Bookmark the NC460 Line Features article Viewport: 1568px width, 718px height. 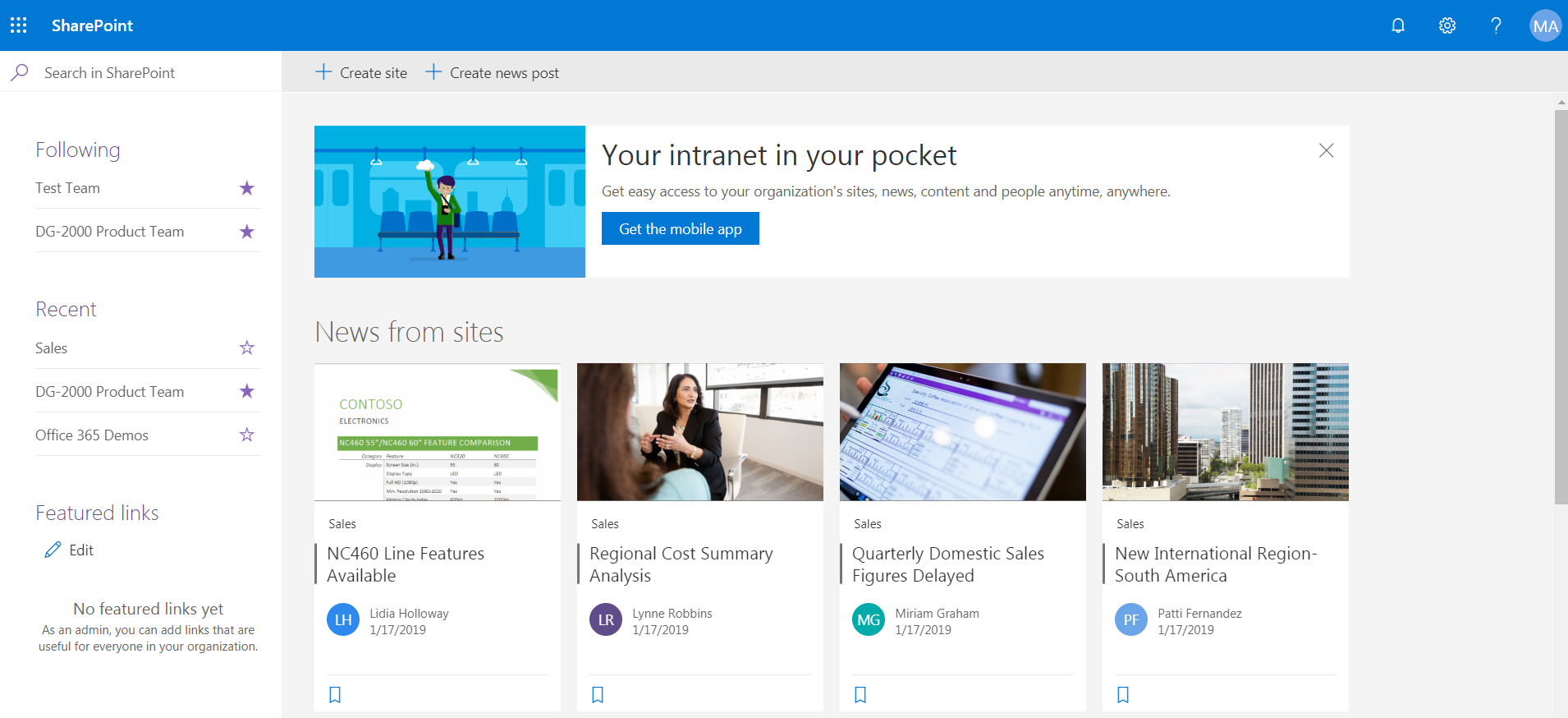pos(335,695)
